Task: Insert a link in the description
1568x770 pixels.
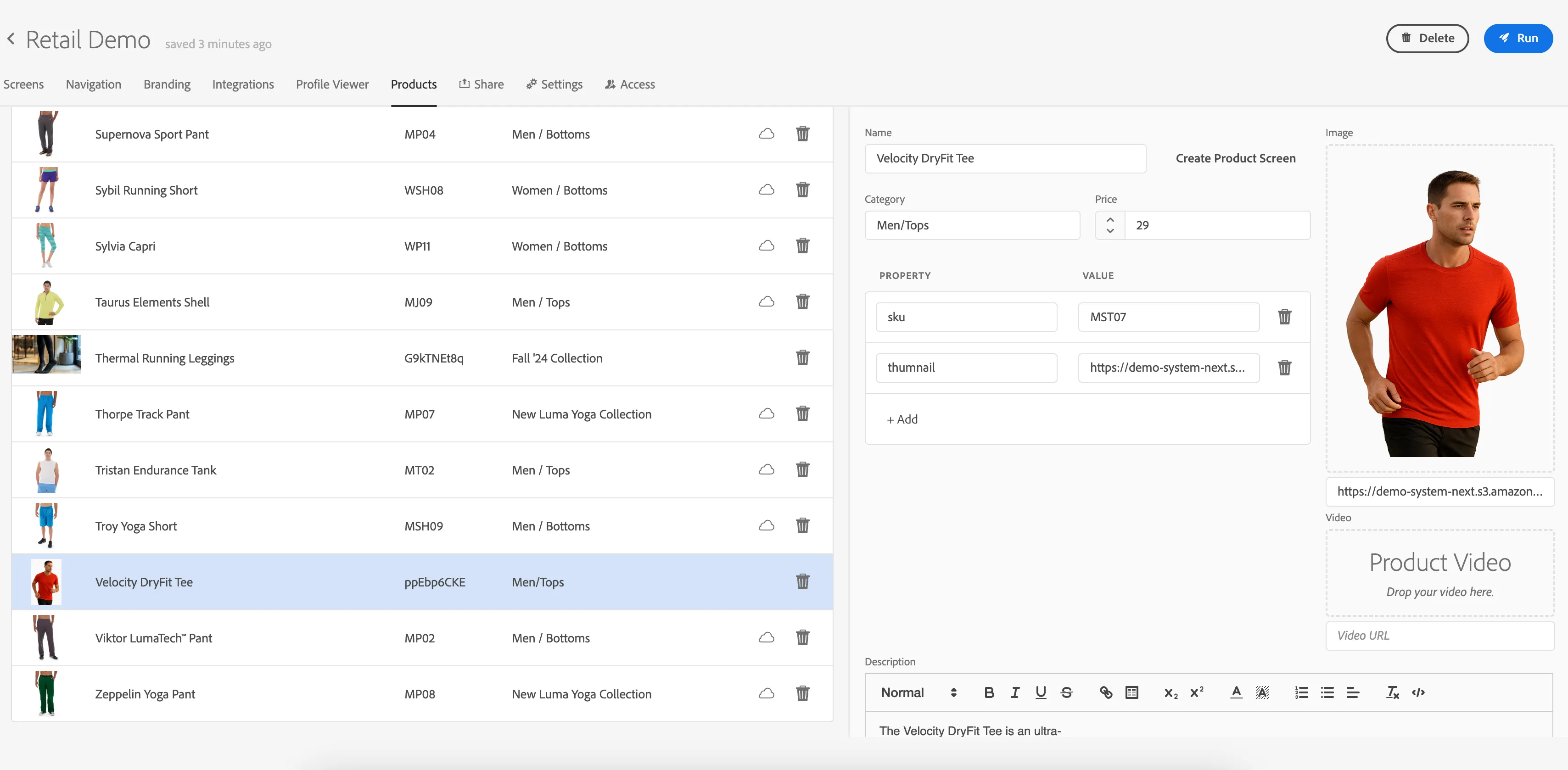Action: pyautogui.click(x=1105, y=693)
